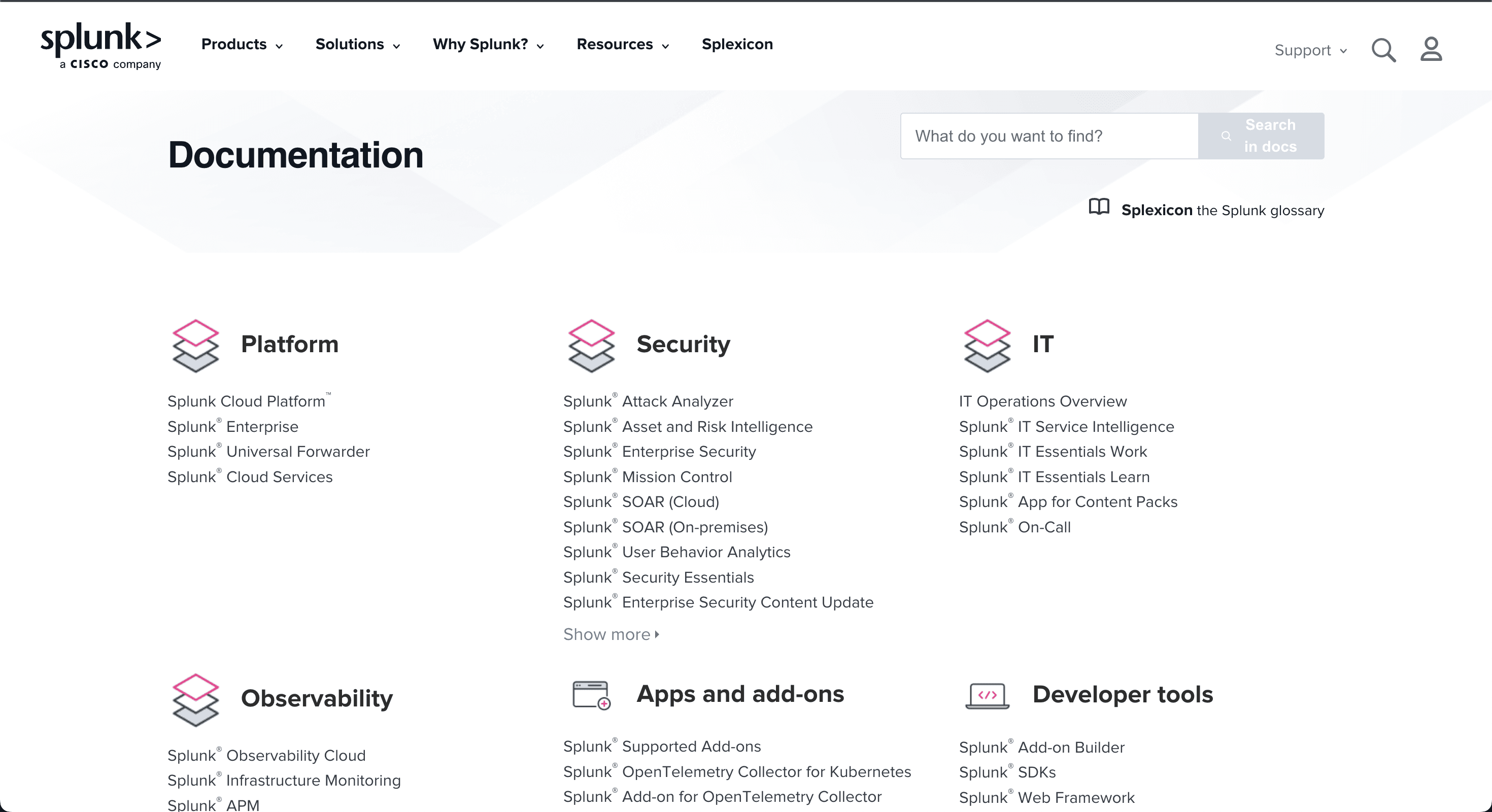Click the magnifying glass search icon
The width and height of the screenshot is (1492, 812).
[1383, 50]
